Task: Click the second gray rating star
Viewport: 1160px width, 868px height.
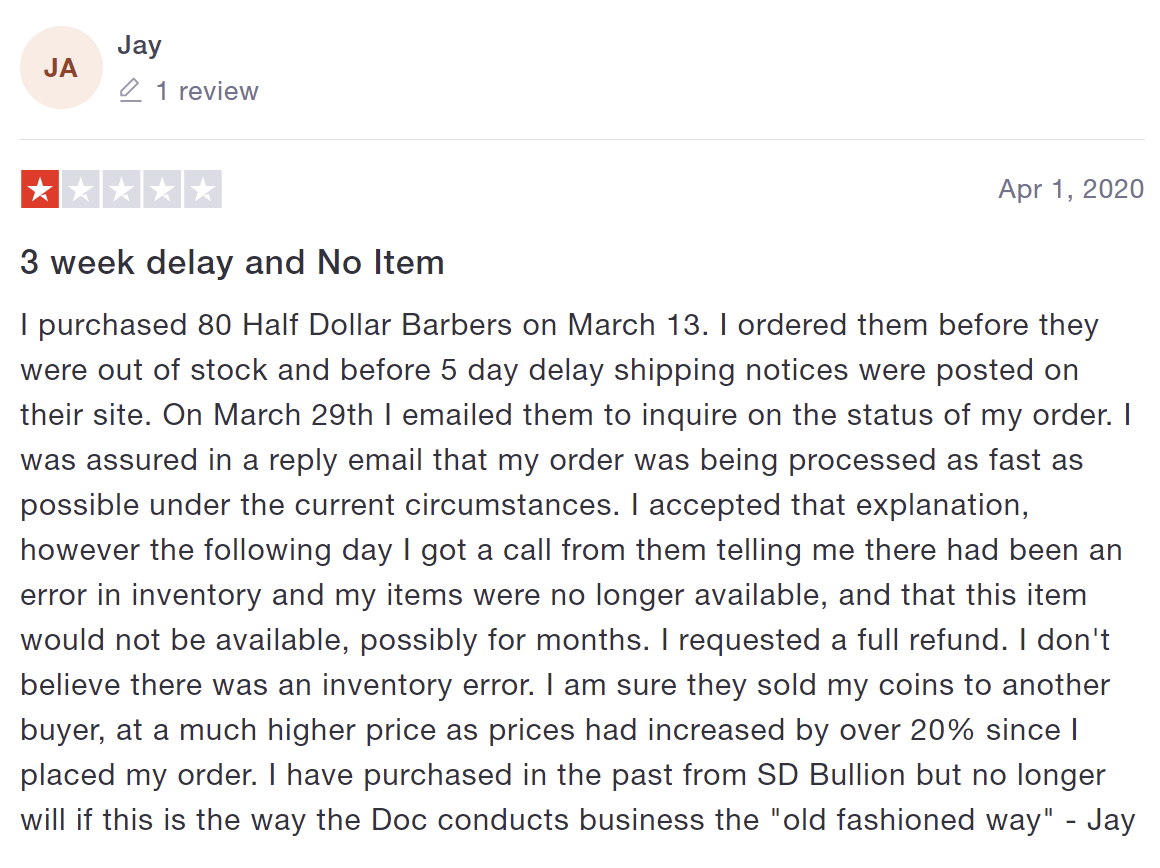Action: point(81,189)
